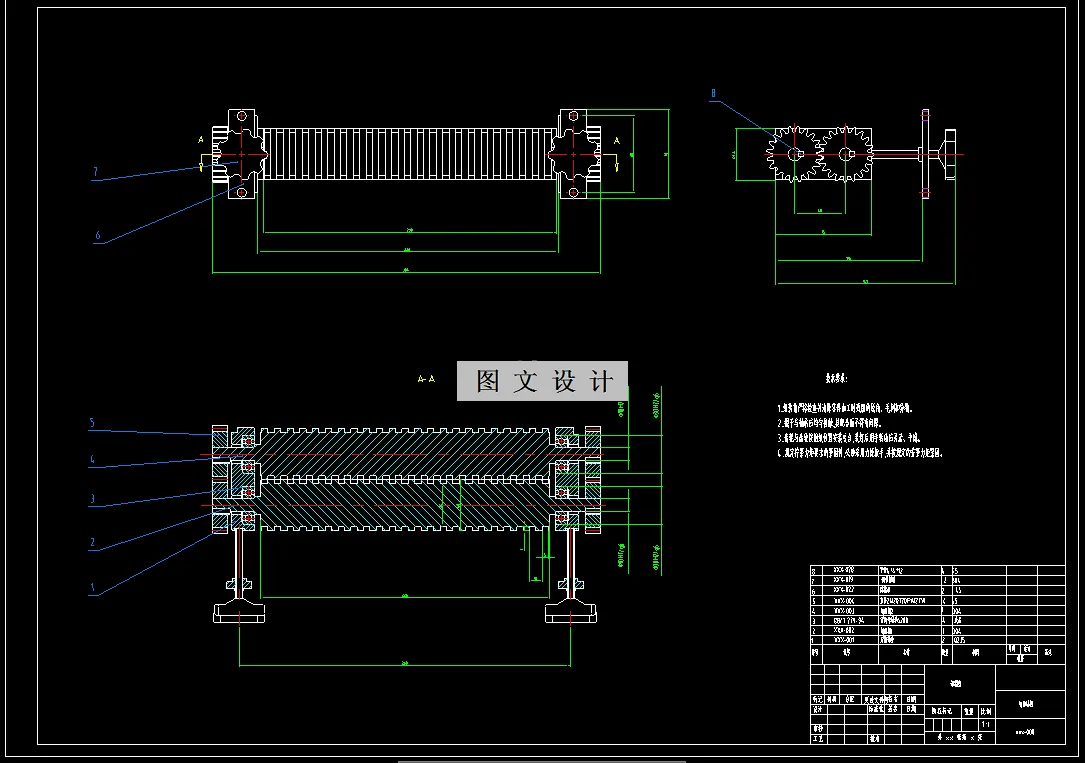The height and width of the screenshot is (763, 1085).
Task: Click the 工艺 cell in title block
Action: (818, 739)
